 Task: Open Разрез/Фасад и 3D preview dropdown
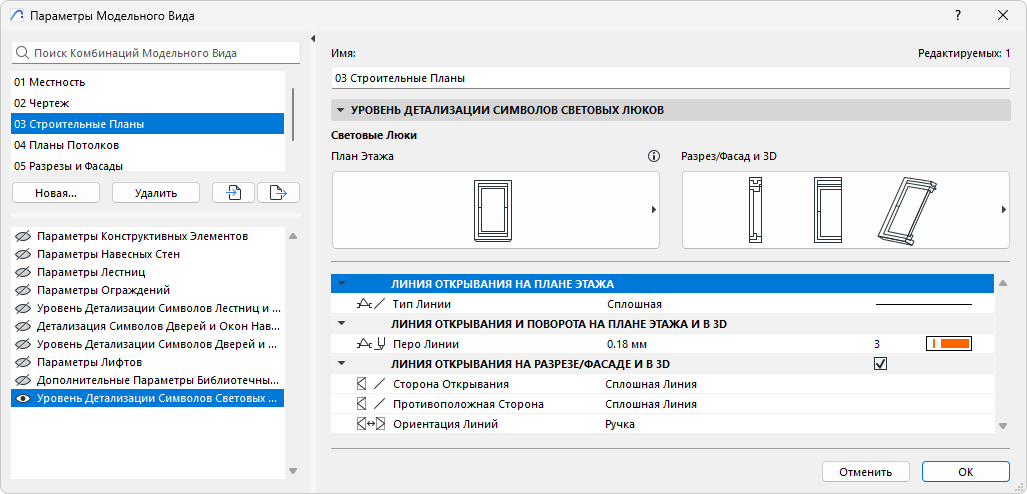(1003, 210)
